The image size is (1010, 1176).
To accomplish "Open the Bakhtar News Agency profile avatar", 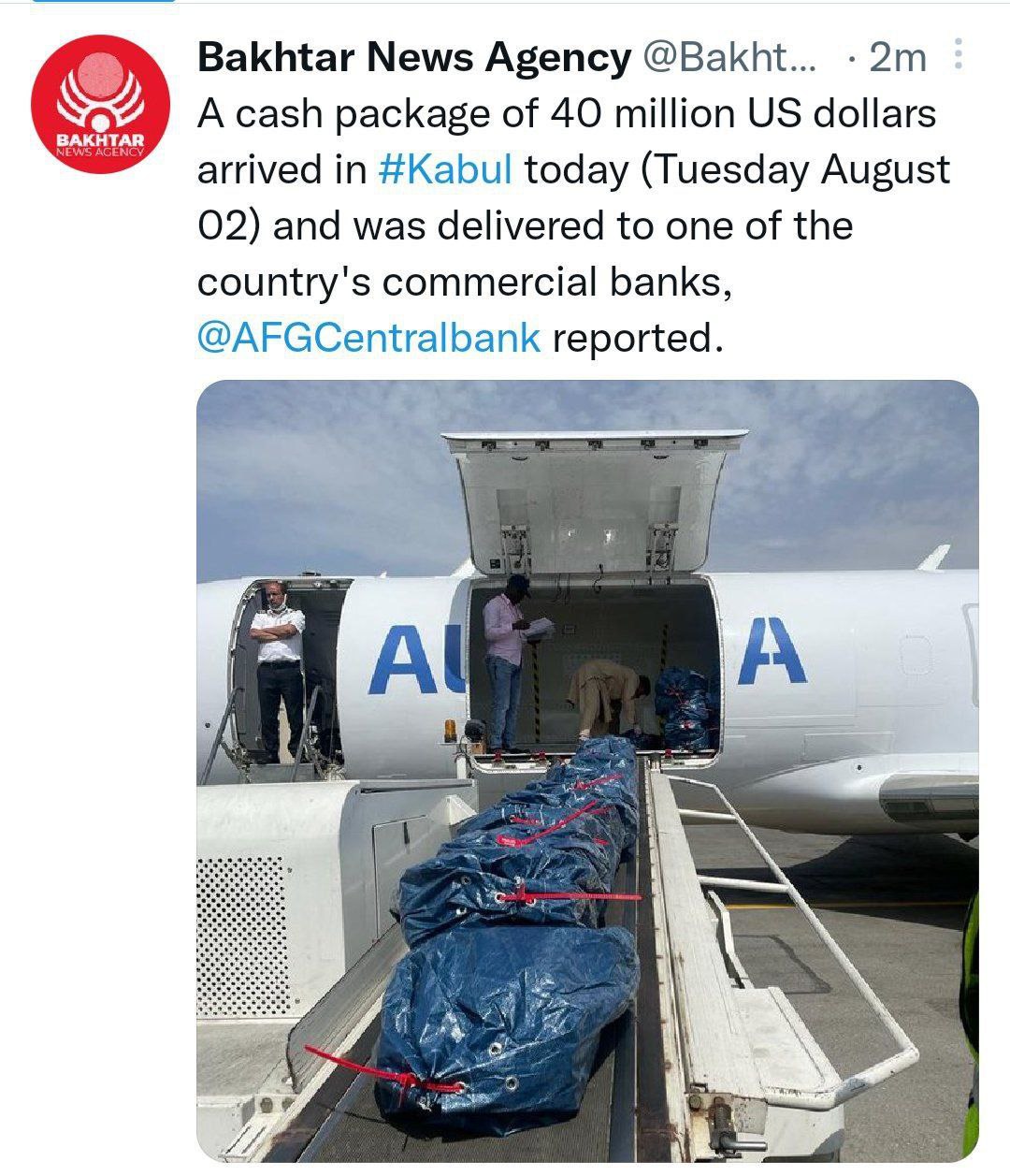I will 100,104.
